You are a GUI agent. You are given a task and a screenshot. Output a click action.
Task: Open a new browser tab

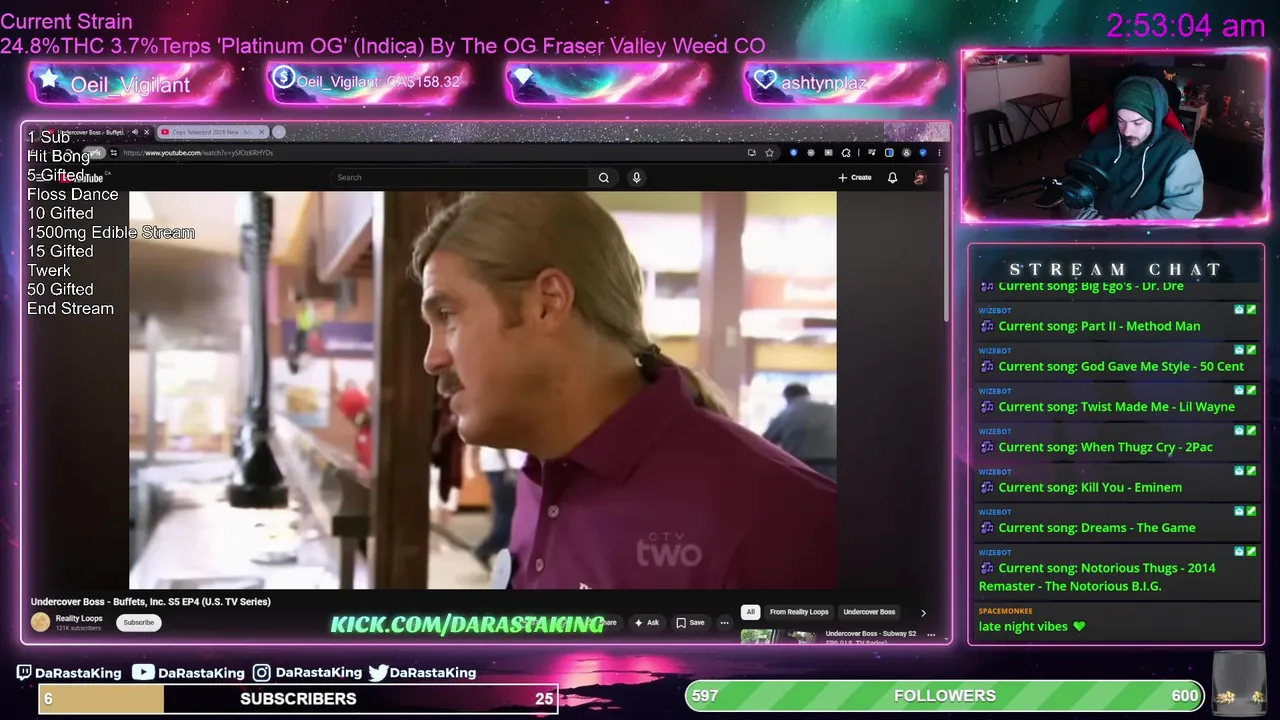point(279,132)
